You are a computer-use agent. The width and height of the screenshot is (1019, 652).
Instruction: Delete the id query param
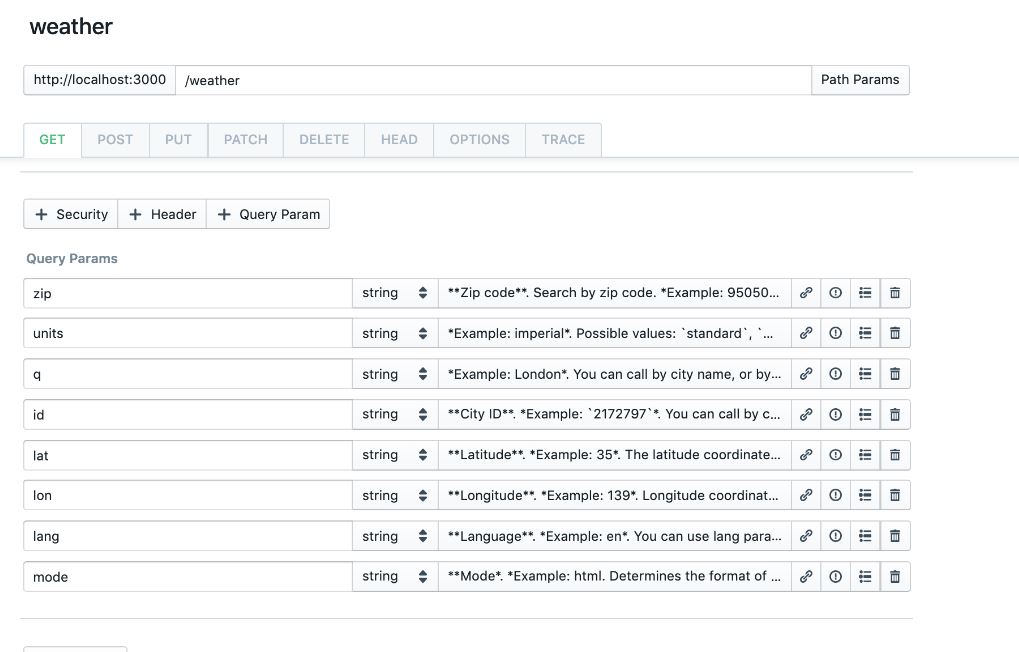coord(895,415)
